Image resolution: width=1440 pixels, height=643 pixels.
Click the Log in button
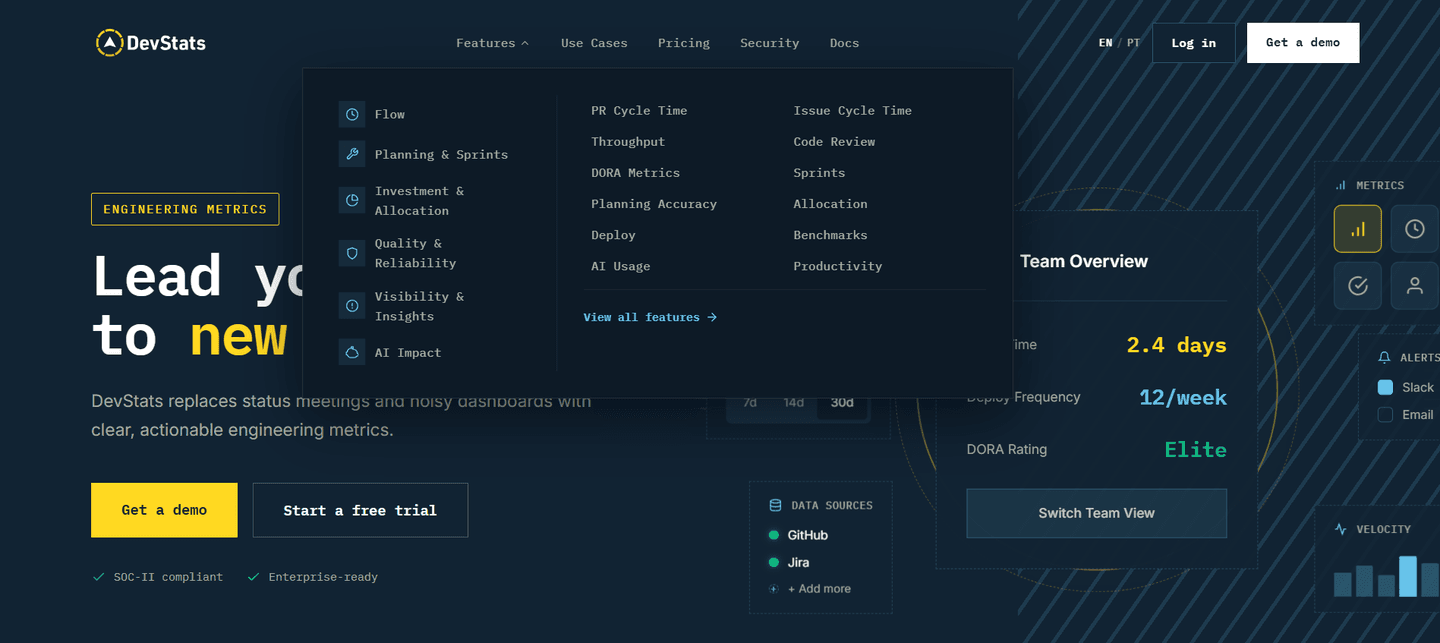[x=1194, y=43]
